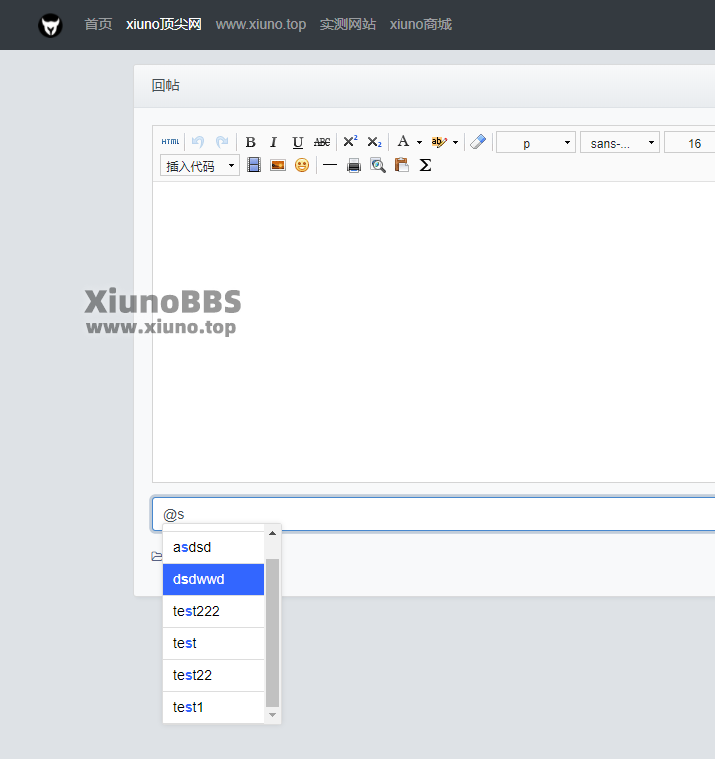Choose test22 from the mention list
This screenshot has height=759, width=715.
point(213,675)
